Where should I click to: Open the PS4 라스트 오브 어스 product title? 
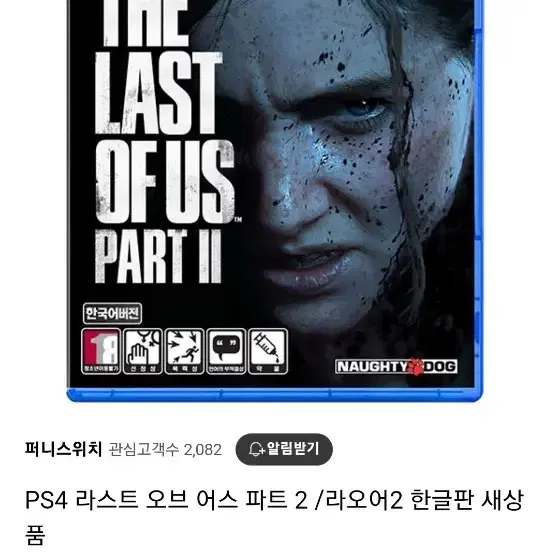(x=274, y=517)
